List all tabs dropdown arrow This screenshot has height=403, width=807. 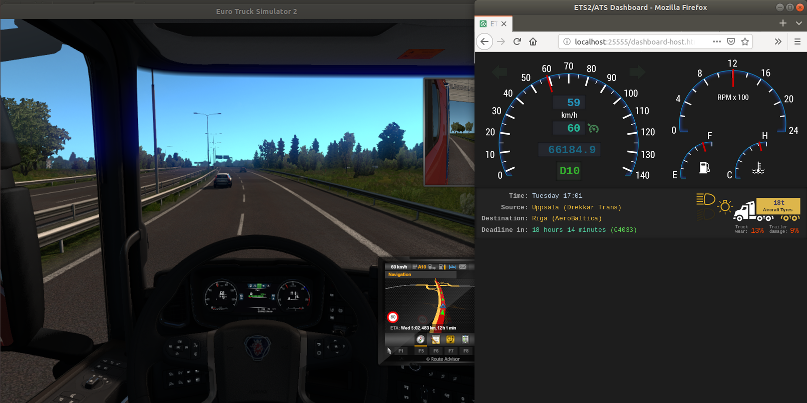797,23
